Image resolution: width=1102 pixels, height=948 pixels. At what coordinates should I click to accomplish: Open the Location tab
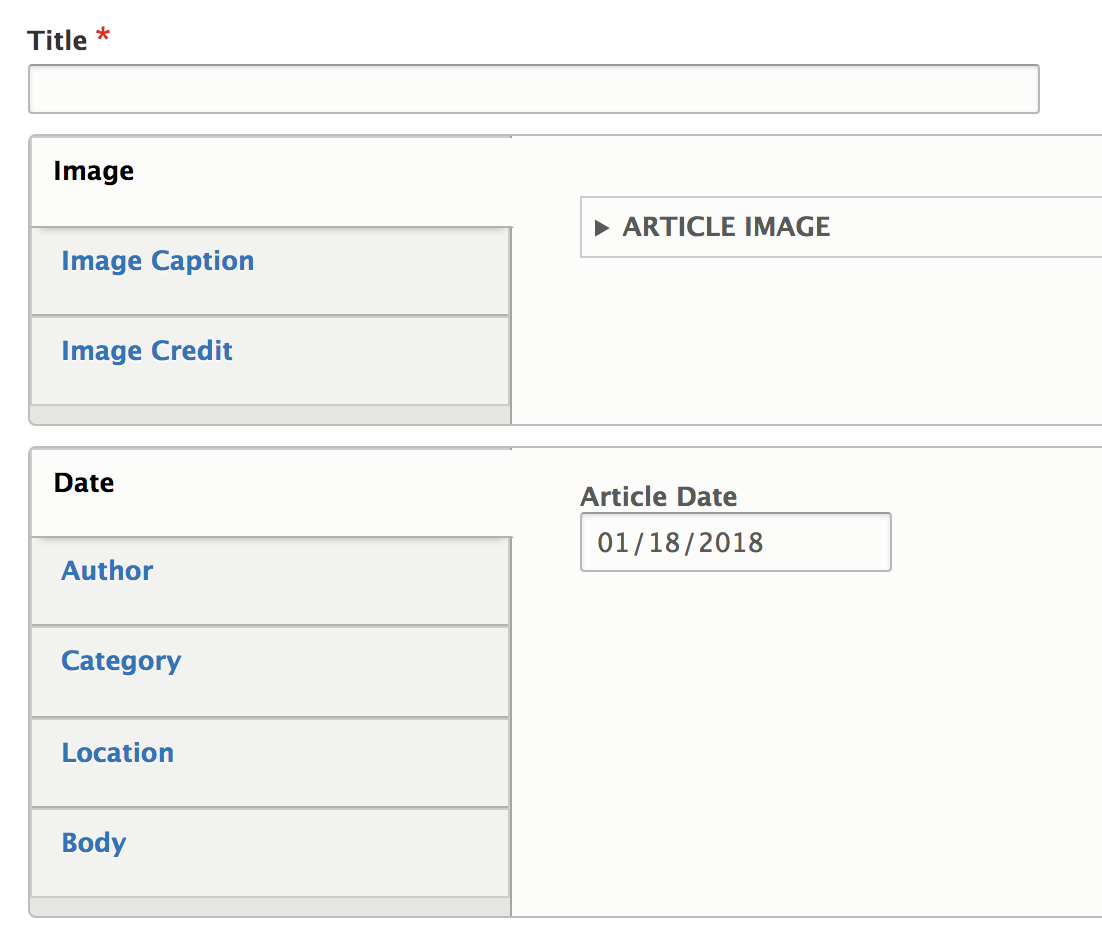(117, 753)
